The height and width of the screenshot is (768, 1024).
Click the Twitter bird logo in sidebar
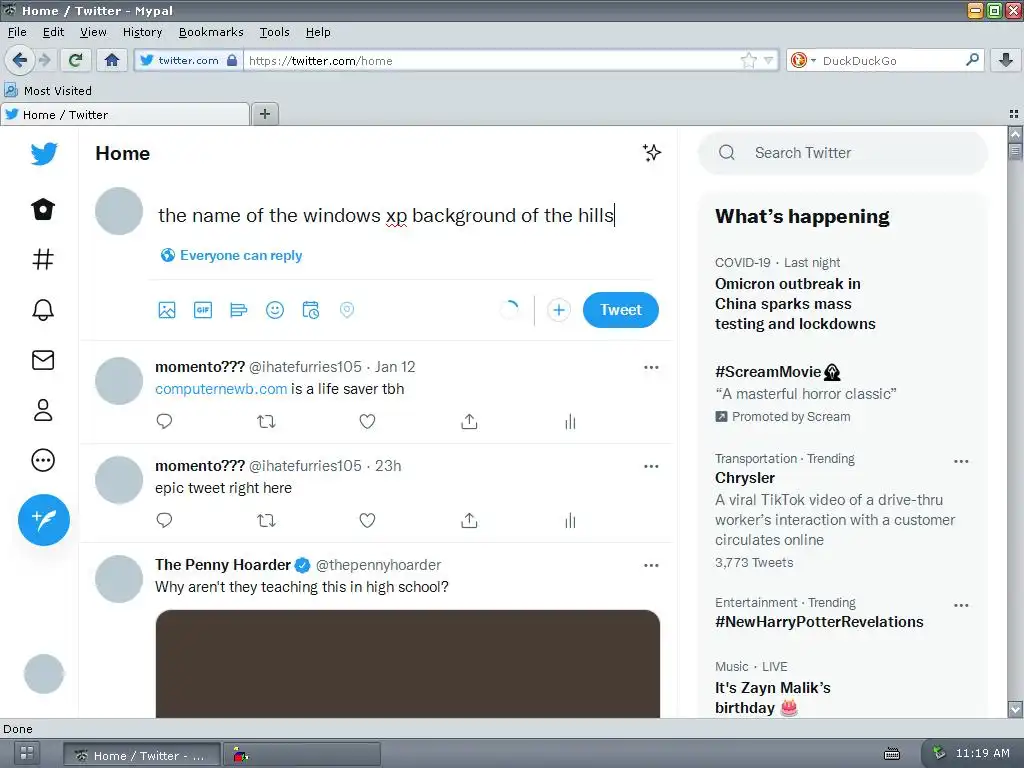(x=44, y=154)
